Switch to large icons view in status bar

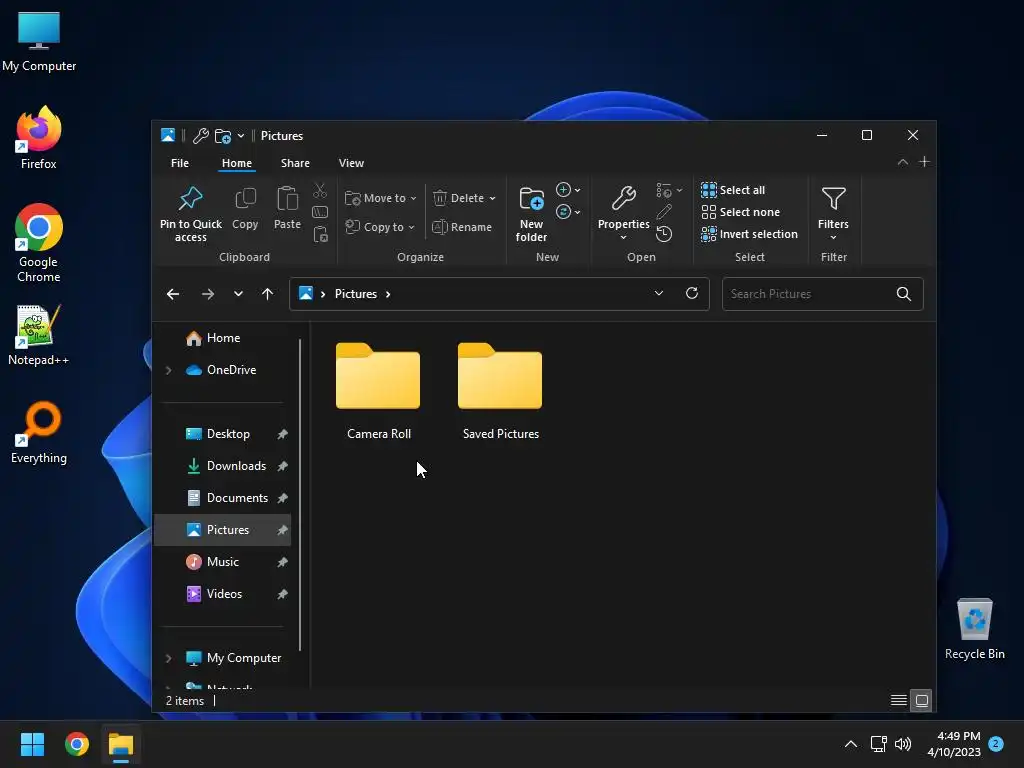click(921, 700)
